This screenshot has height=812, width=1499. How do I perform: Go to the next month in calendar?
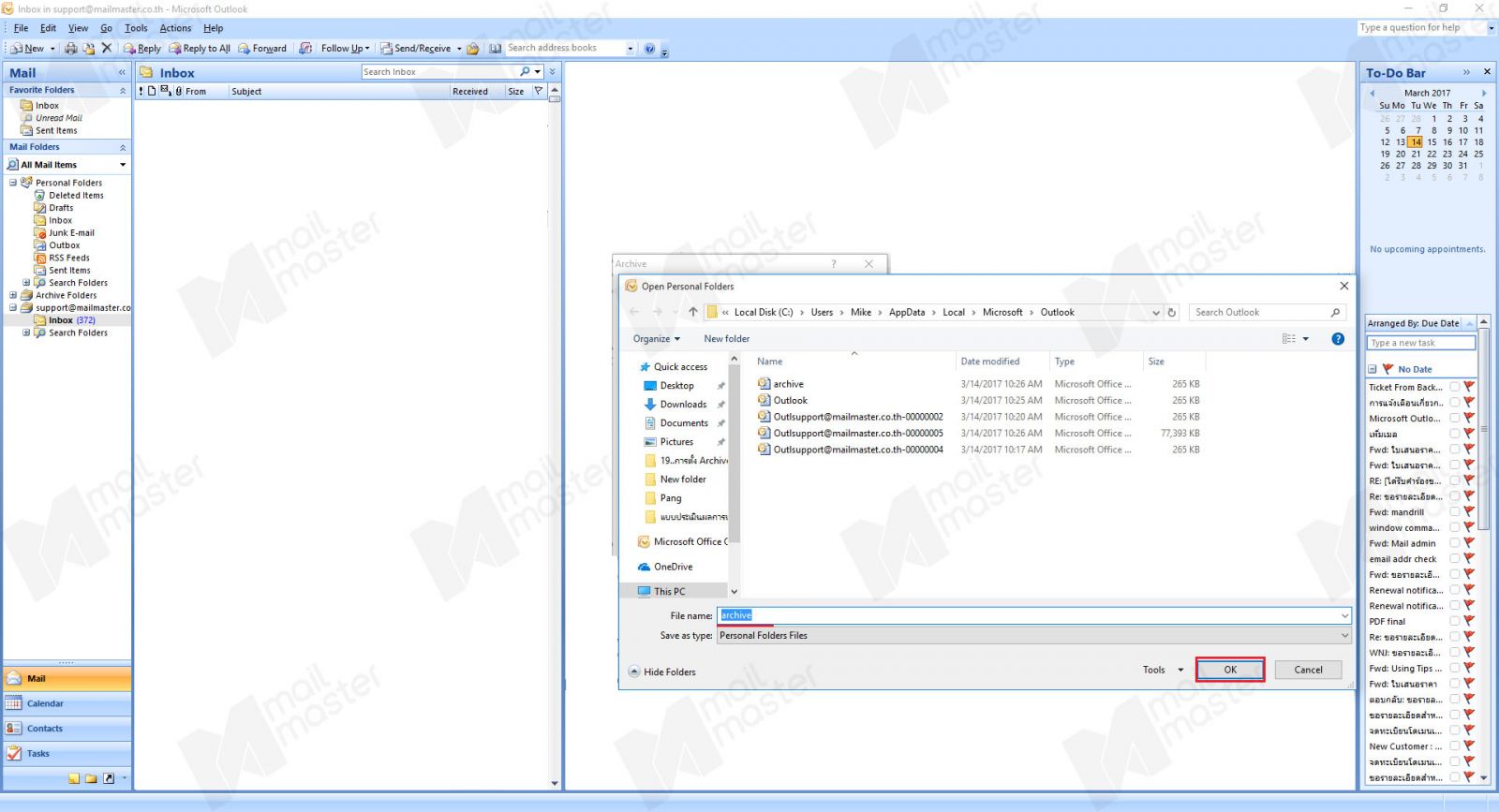point(1484,93)
